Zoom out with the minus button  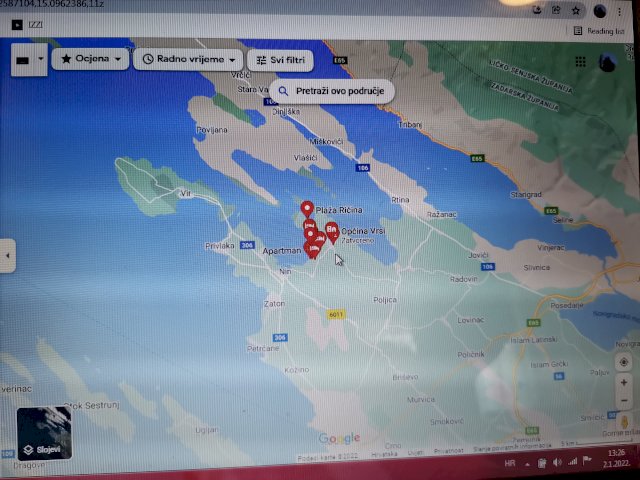click(x=624, y=400)
